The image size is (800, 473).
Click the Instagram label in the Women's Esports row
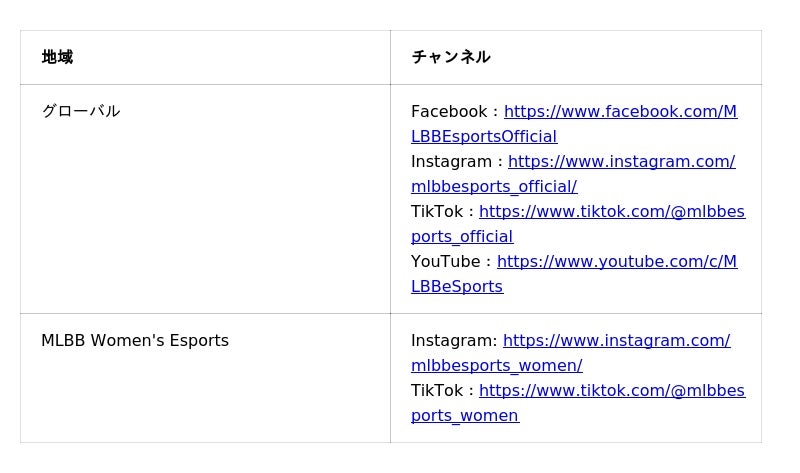pyautogui.click(x=451, y=341)
